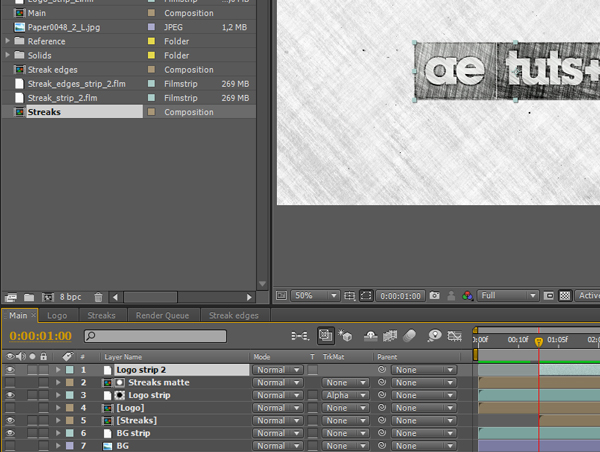Switch to the Streaks timeline tab
600x452 pixels.
[x=101, y=316]
